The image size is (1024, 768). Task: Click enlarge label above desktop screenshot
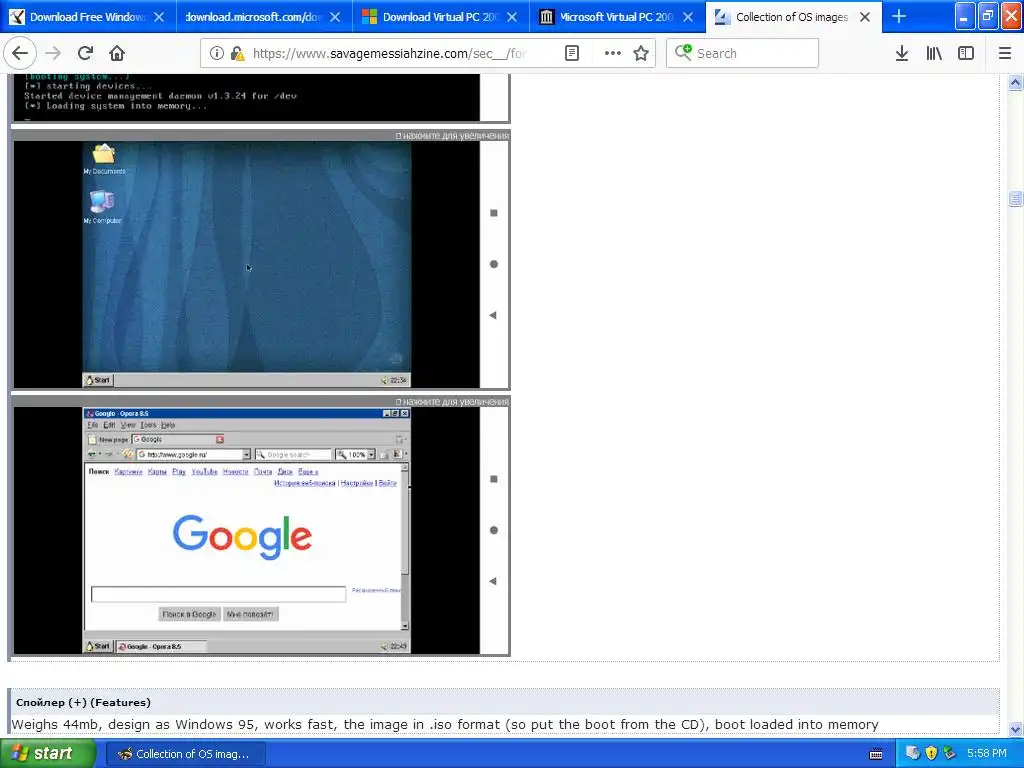pyautogui.click(x=452, y=136)
